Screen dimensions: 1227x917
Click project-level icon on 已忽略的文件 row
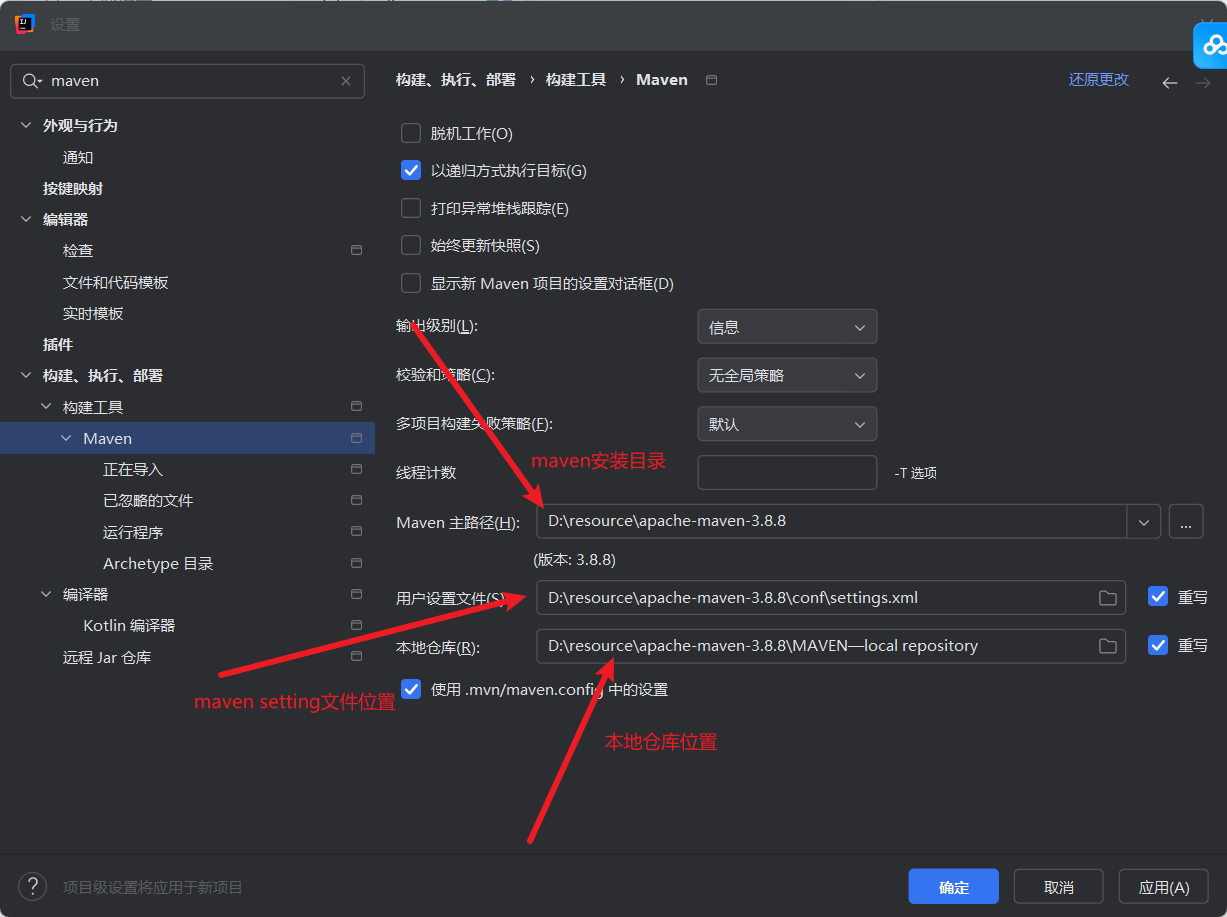356,500
